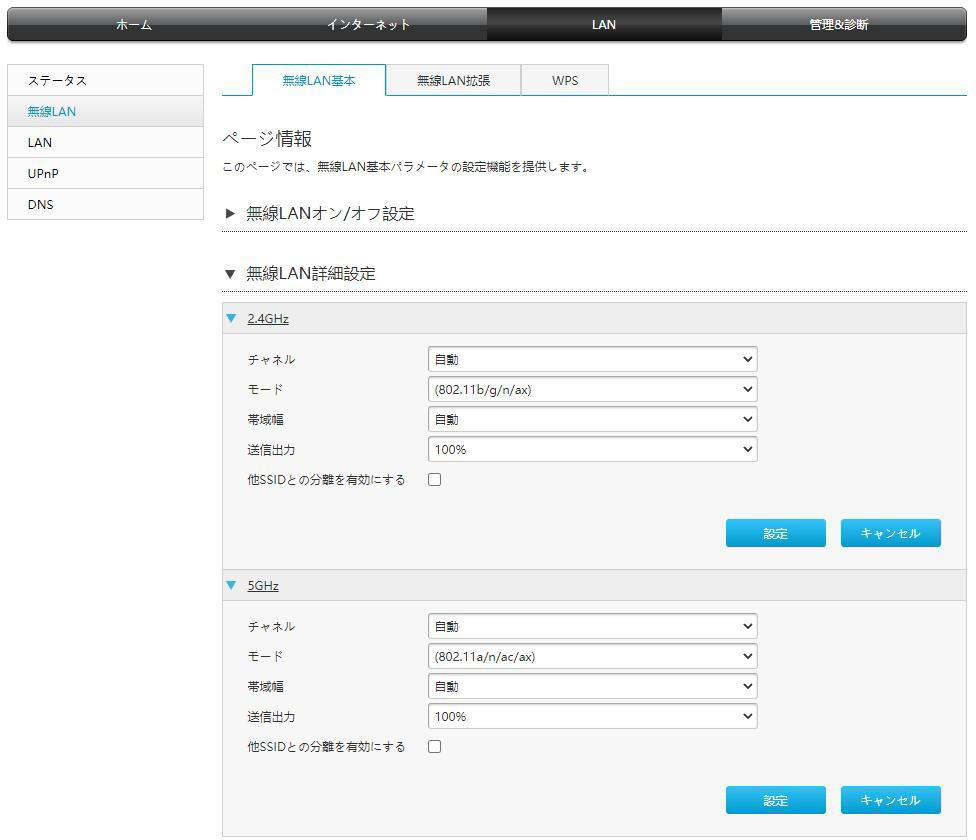Open the ホーム top navigation tab
The image size is (976, 840).
133,25
